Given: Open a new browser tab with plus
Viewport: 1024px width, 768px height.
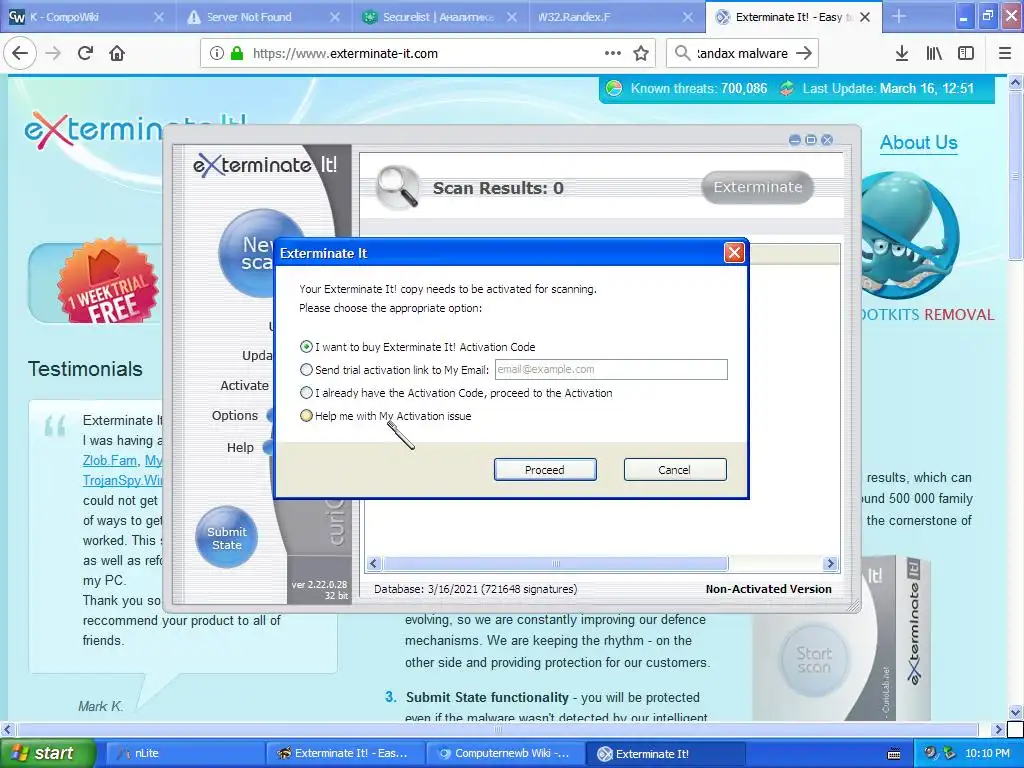Looking at the screenshot, I should pyautogui.click(x=899, y=17).
